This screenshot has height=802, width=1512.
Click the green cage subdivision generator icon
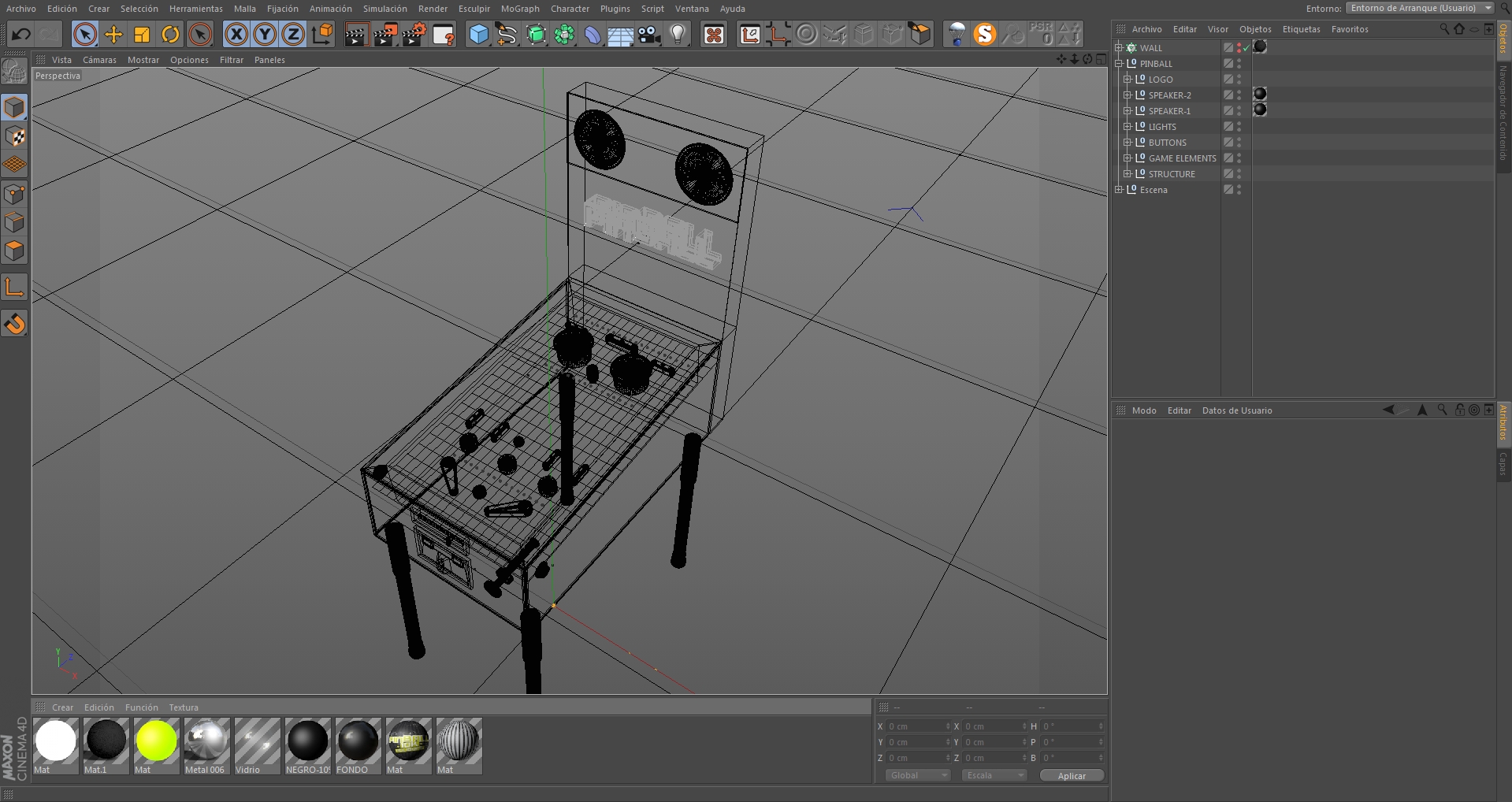(x=536, y=35)
